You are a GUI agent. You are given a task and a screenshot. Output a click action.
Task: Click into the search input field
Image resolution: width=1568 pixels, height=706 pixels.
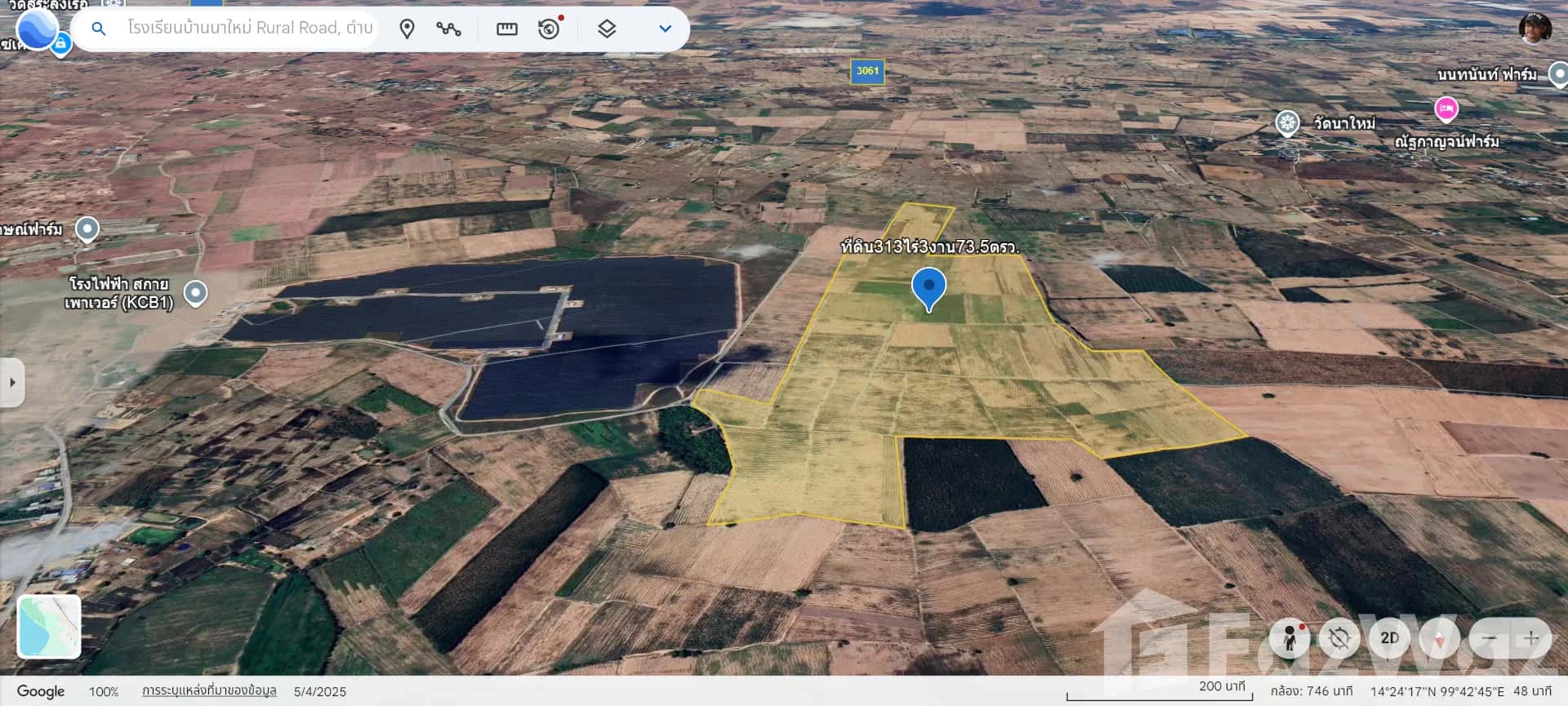249,29
